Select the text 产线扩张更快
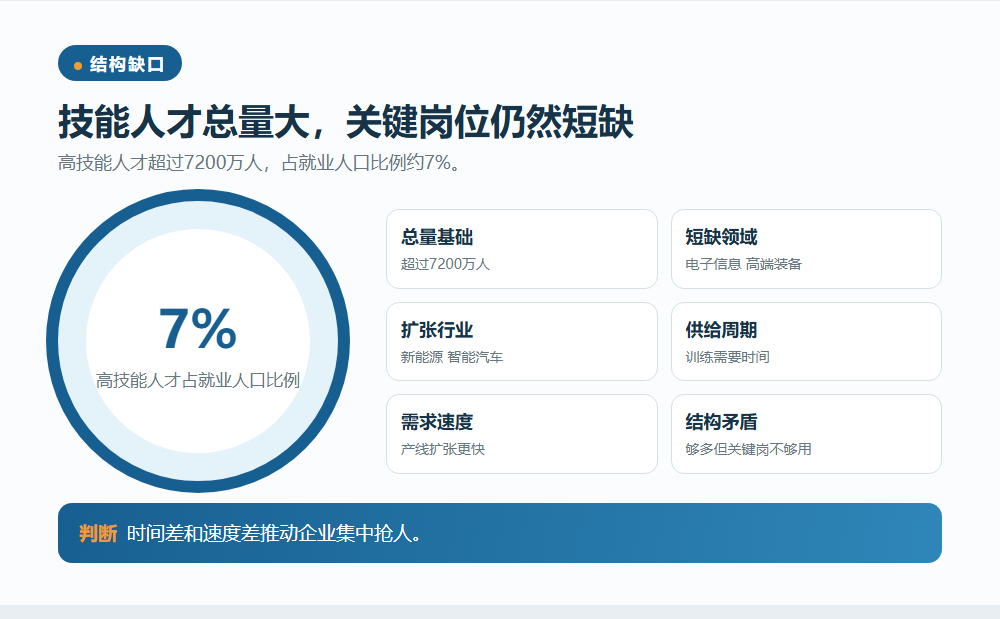 pos(443,449)
